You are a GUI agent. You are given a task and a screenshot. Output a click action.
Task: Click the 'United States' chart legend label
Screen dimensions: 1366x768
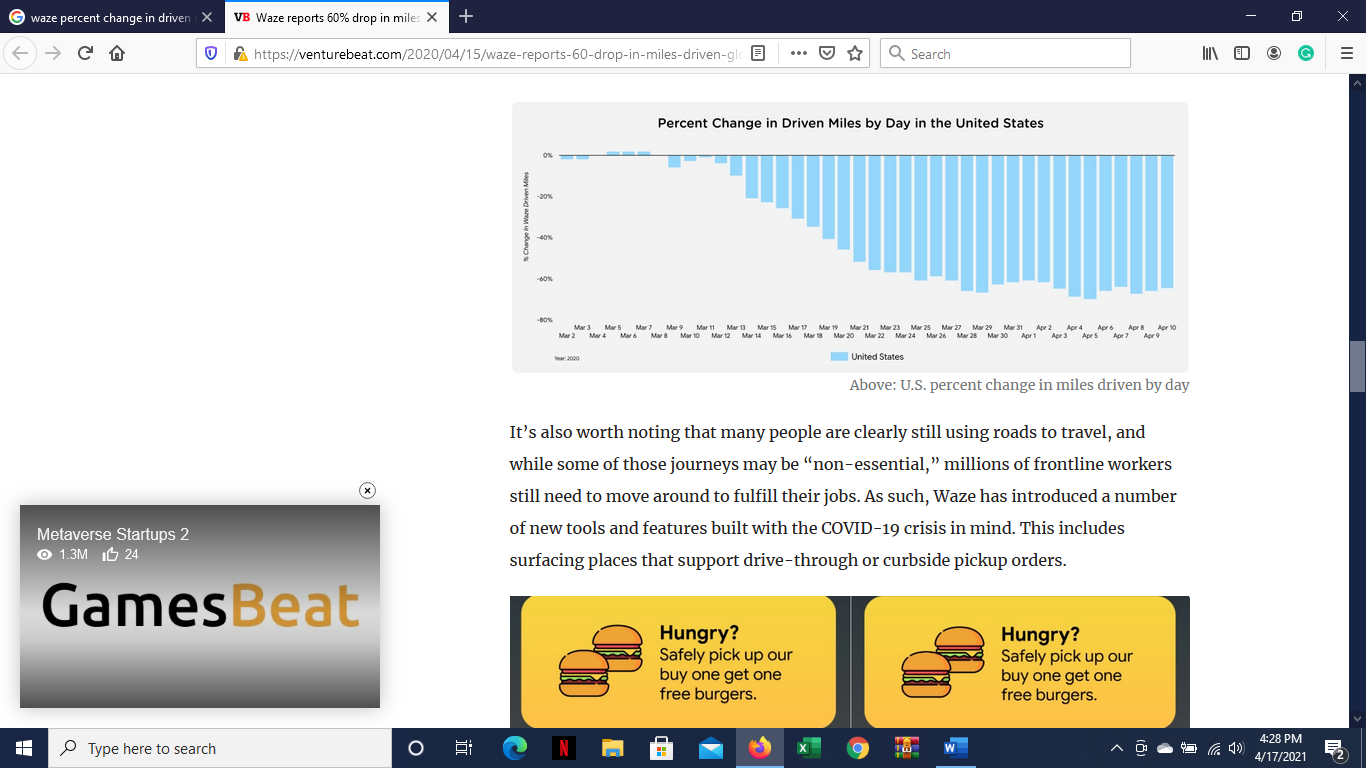tap(877, 357)
